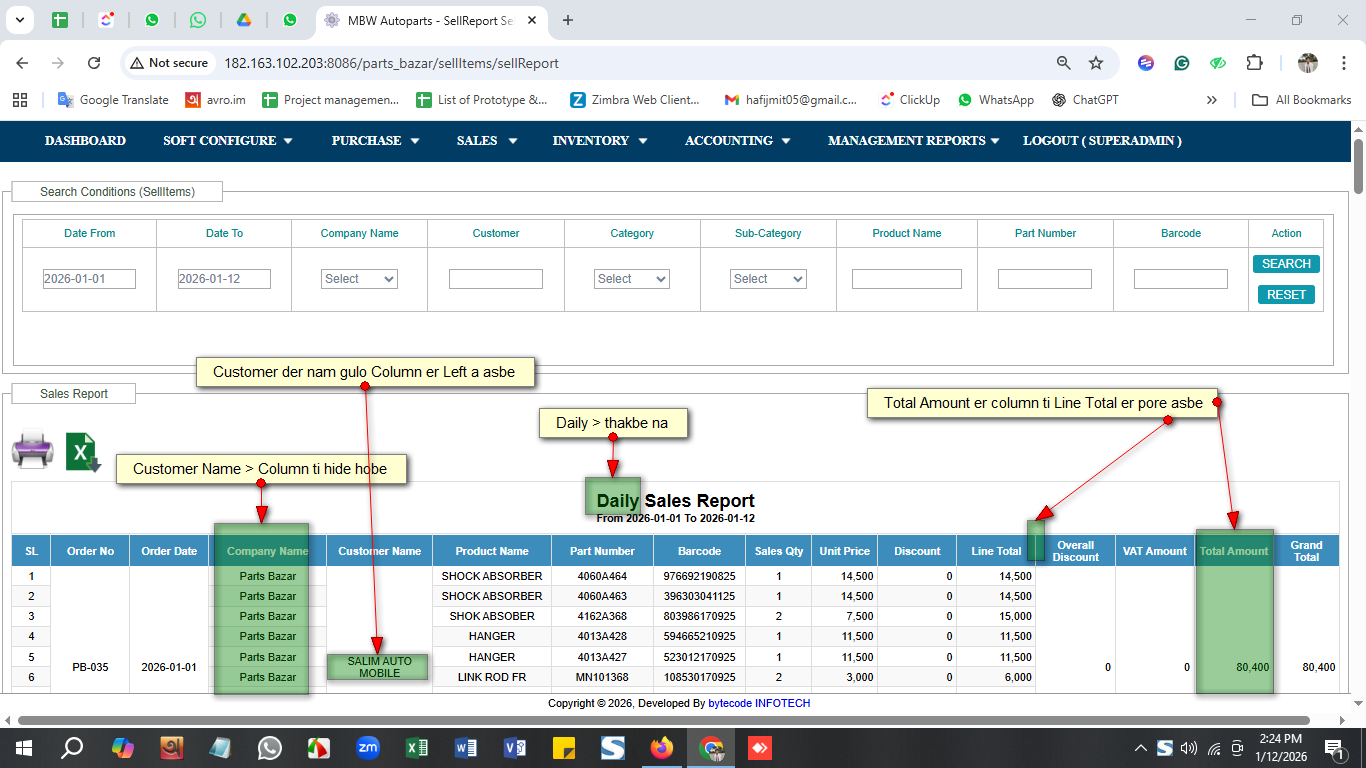Click the Date To field
The image size is (1366, 768).
tap(224, 279)
